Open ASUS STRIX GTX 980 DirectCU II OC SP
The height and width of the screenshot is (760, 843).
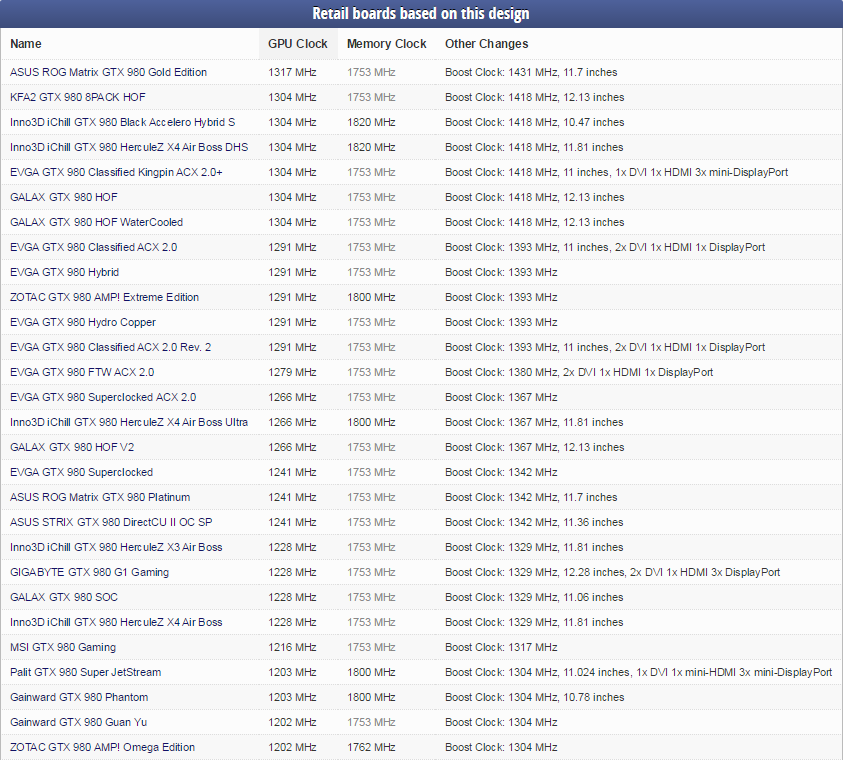[111, 522]
